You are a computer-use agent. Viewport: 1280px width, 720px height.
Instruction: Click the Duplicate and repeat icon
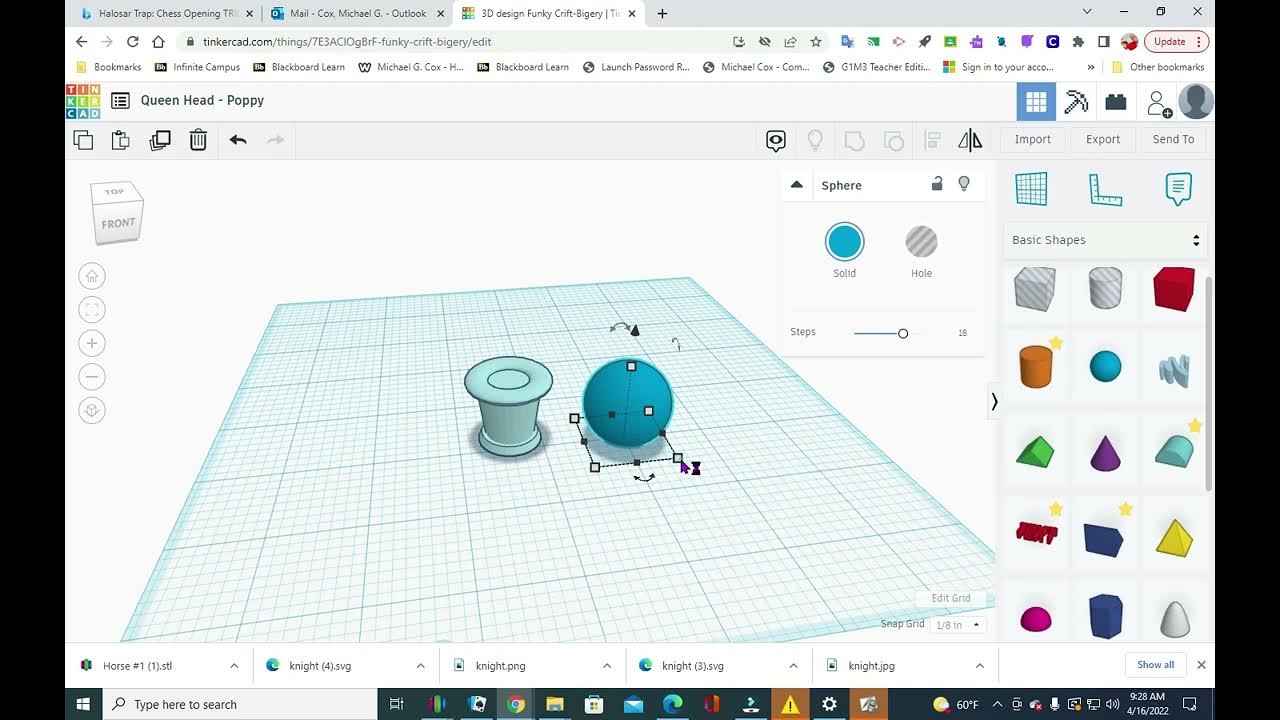point(160,140)
